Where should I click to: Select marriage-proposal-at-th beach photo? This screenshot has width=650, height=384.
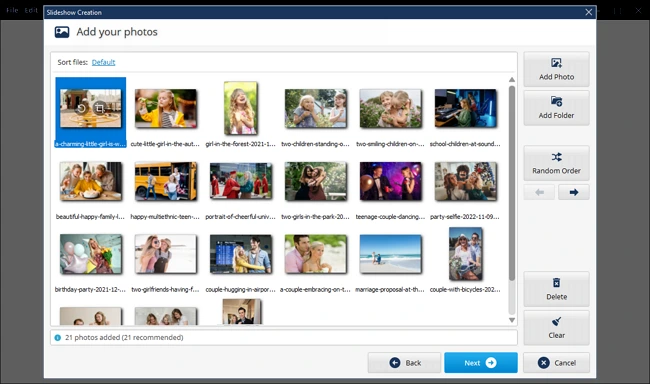[390, 254]
